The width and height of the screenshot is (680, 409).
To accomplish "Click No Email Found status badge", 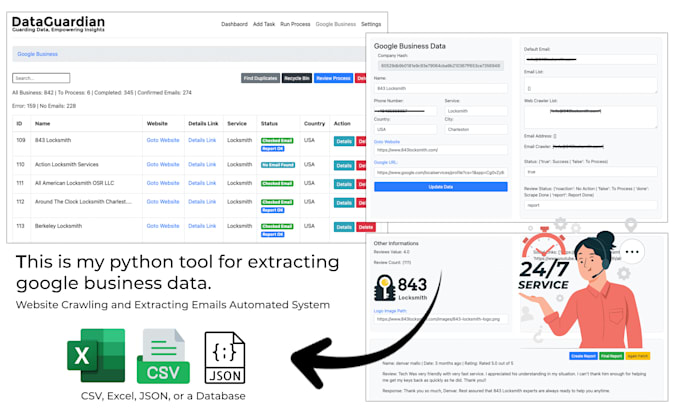I will coord(278,165).
